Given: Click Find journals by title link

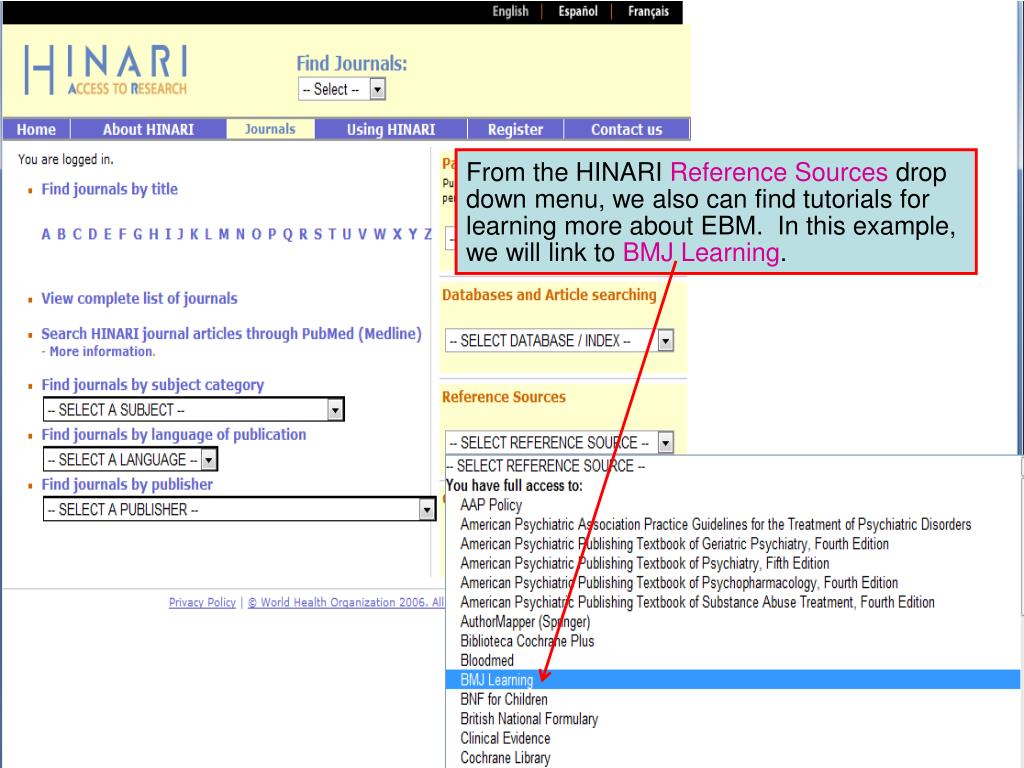Looking at the screenshot, I should click(x=109, y=189).
